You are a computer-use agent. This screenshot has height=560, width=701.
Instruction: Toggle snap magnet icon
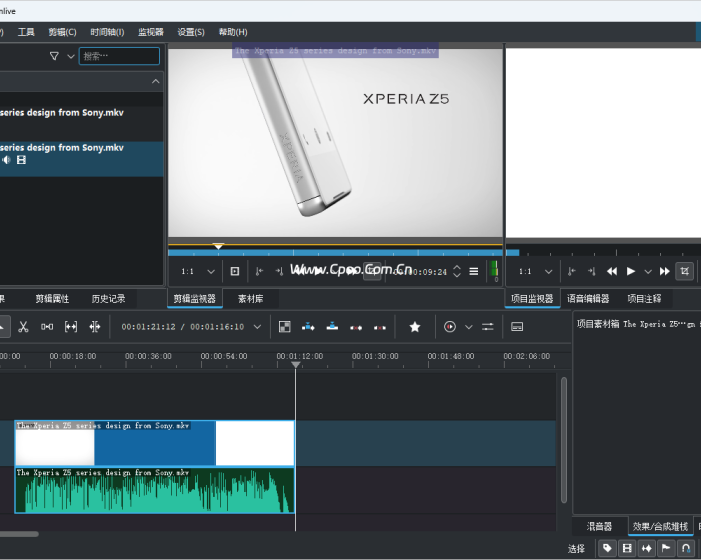[686, 547]
